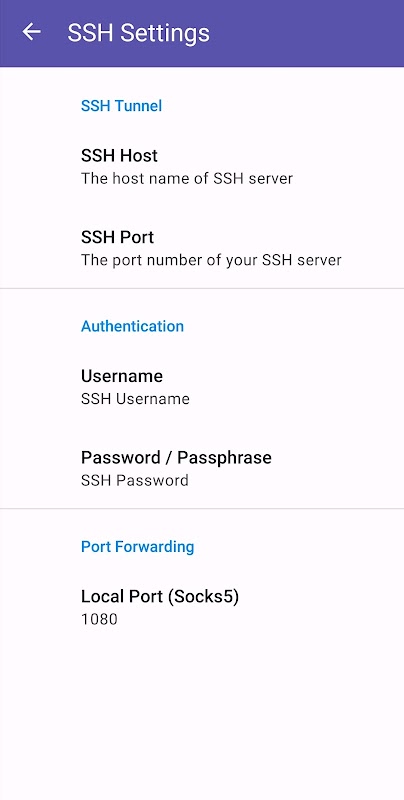Click the SSH Settings page title

[138, 33]
